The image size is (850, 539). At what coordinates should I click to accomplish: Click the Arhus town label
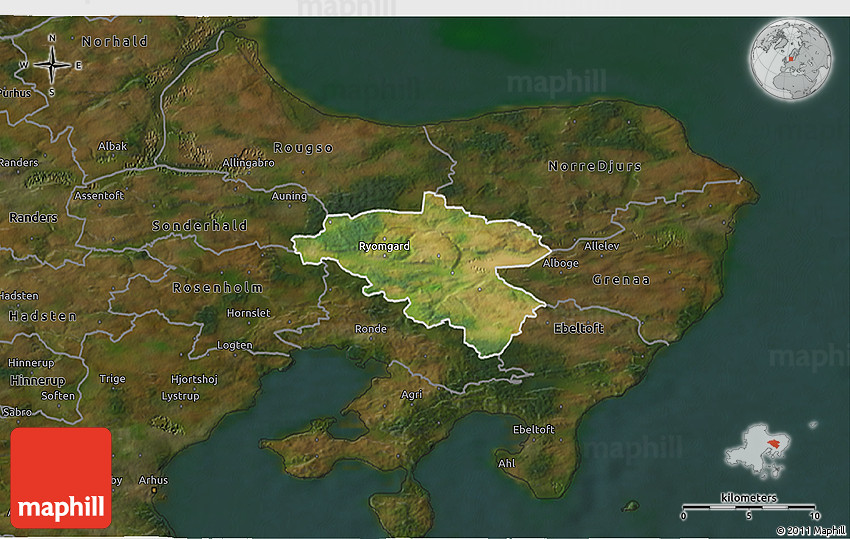(x=153, y=480)
